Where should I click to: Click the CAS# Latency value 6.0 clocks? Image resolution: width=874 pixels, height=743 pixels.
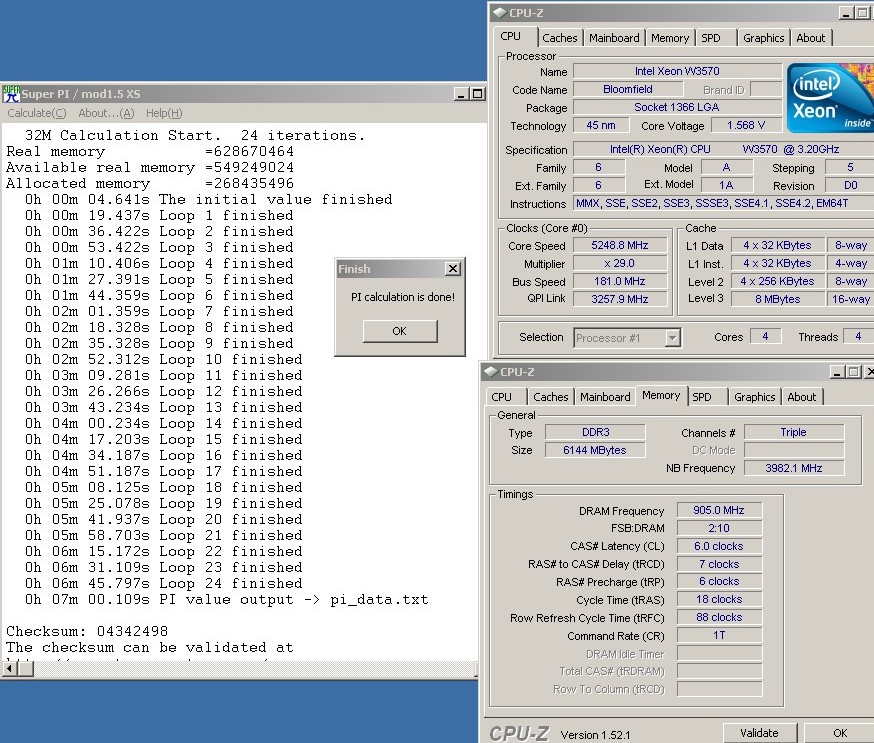[719, 546]
